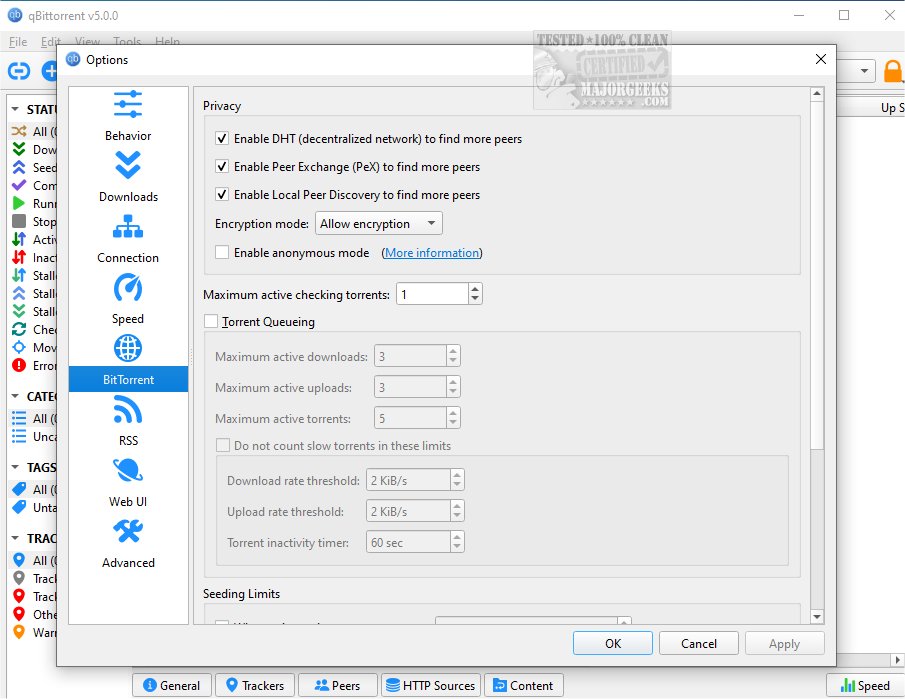Open the Speed options page
The image size is (905, 699).
click(128, 299)
